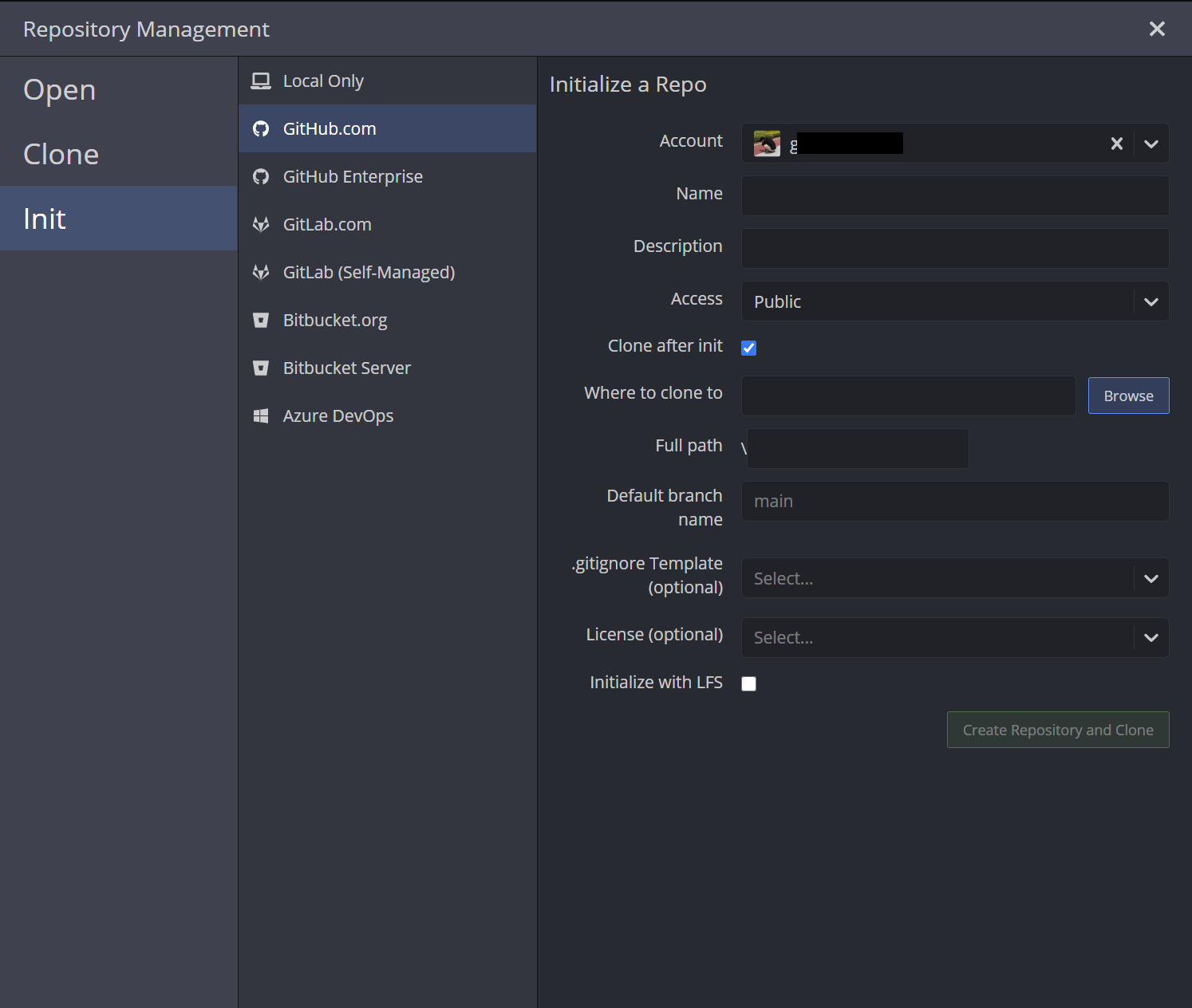
Task: Focus the Description input field
Action: (x=955, y=249)
